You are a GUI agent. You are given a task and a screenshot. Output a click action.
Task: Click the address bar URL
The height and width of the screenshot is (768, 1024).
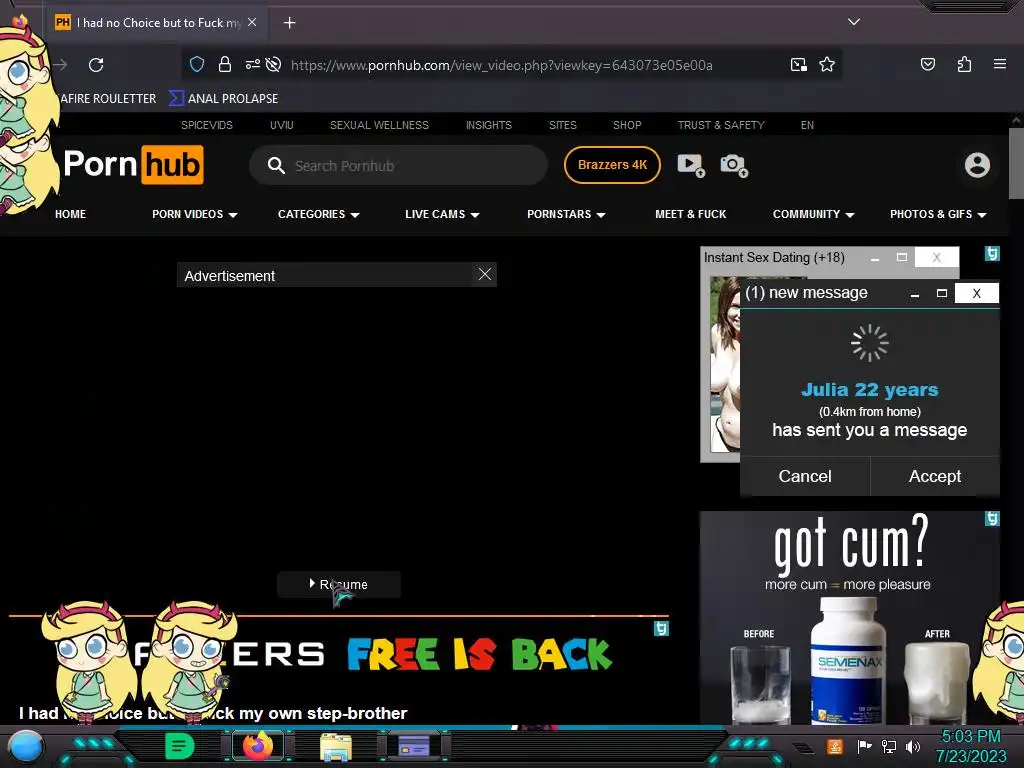[x=502, y=65]
